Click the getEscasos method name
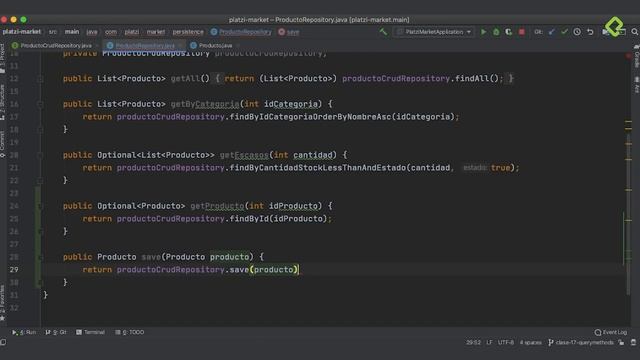Screen dimensions: 640x360 tap(244, 155)
